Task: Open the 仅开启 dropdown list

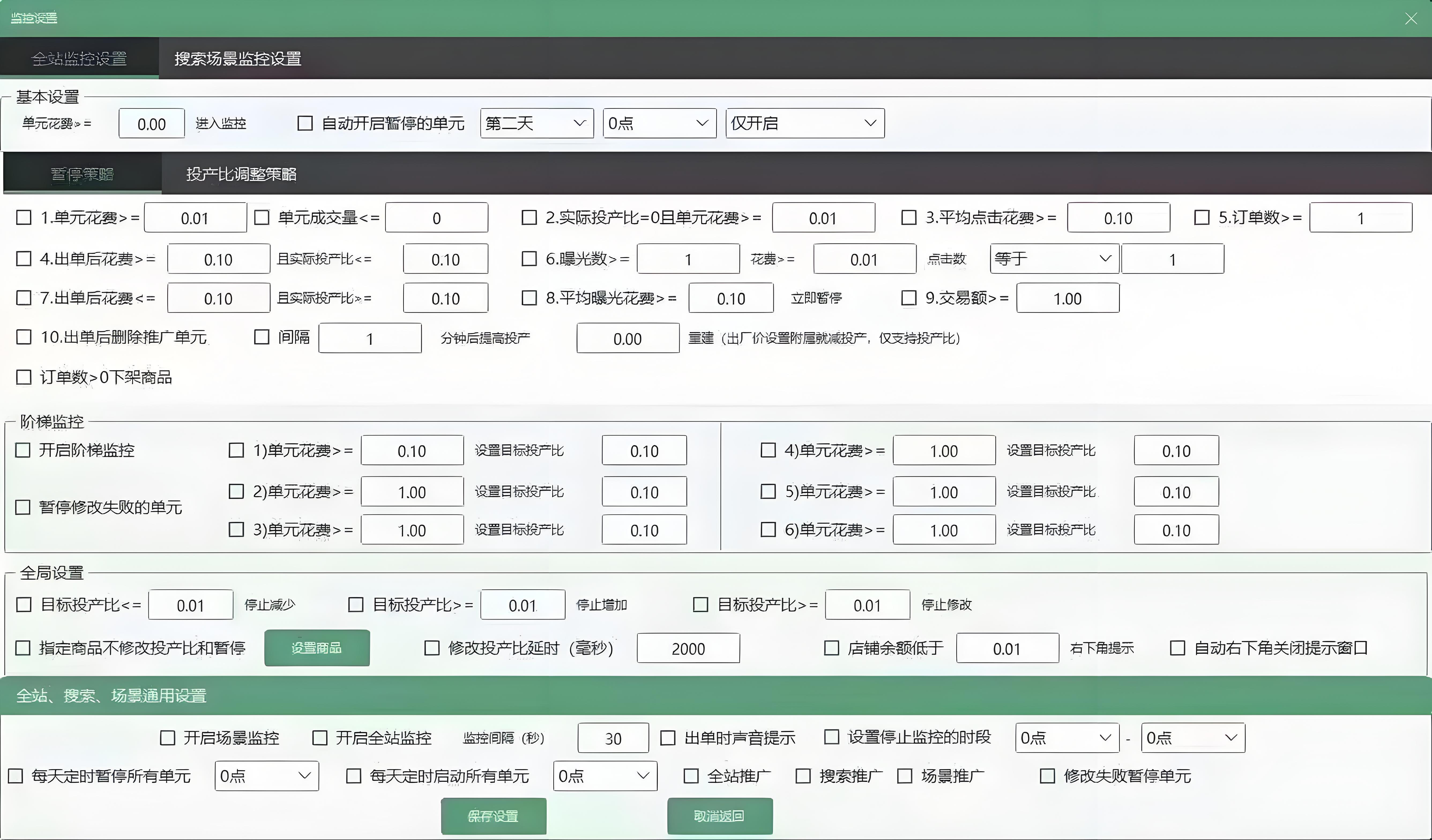Action: click(804, 123)
